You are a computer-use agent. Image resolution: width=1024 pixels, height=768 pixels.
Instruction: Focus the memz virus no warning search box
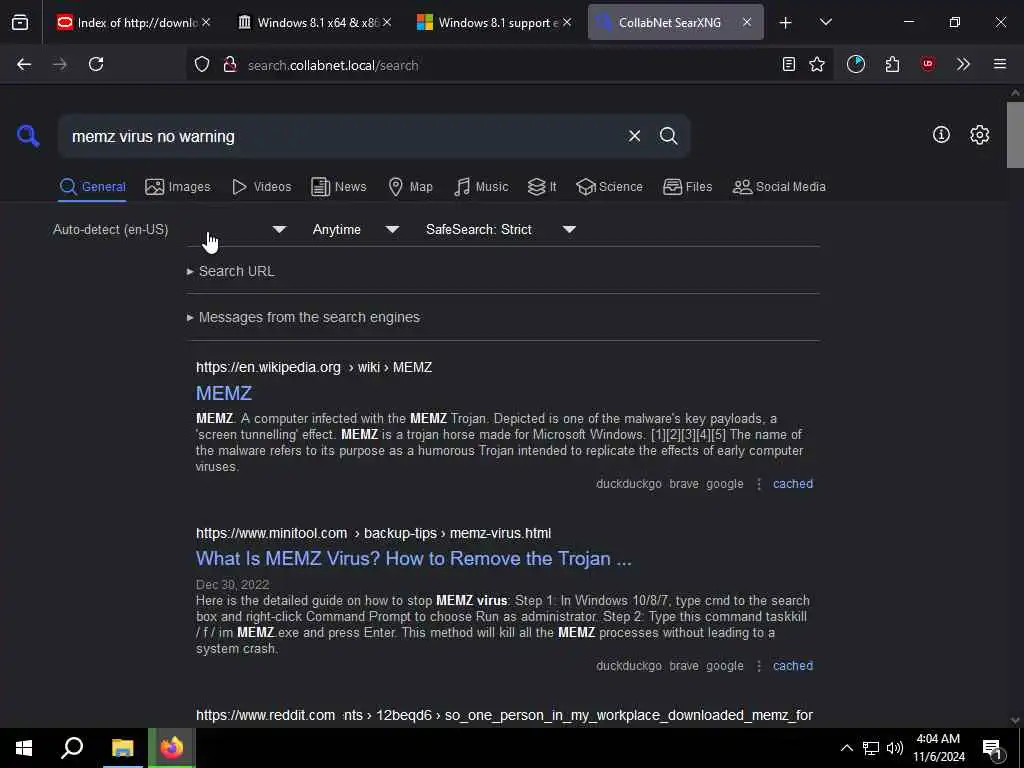click(x=340, y=136)
